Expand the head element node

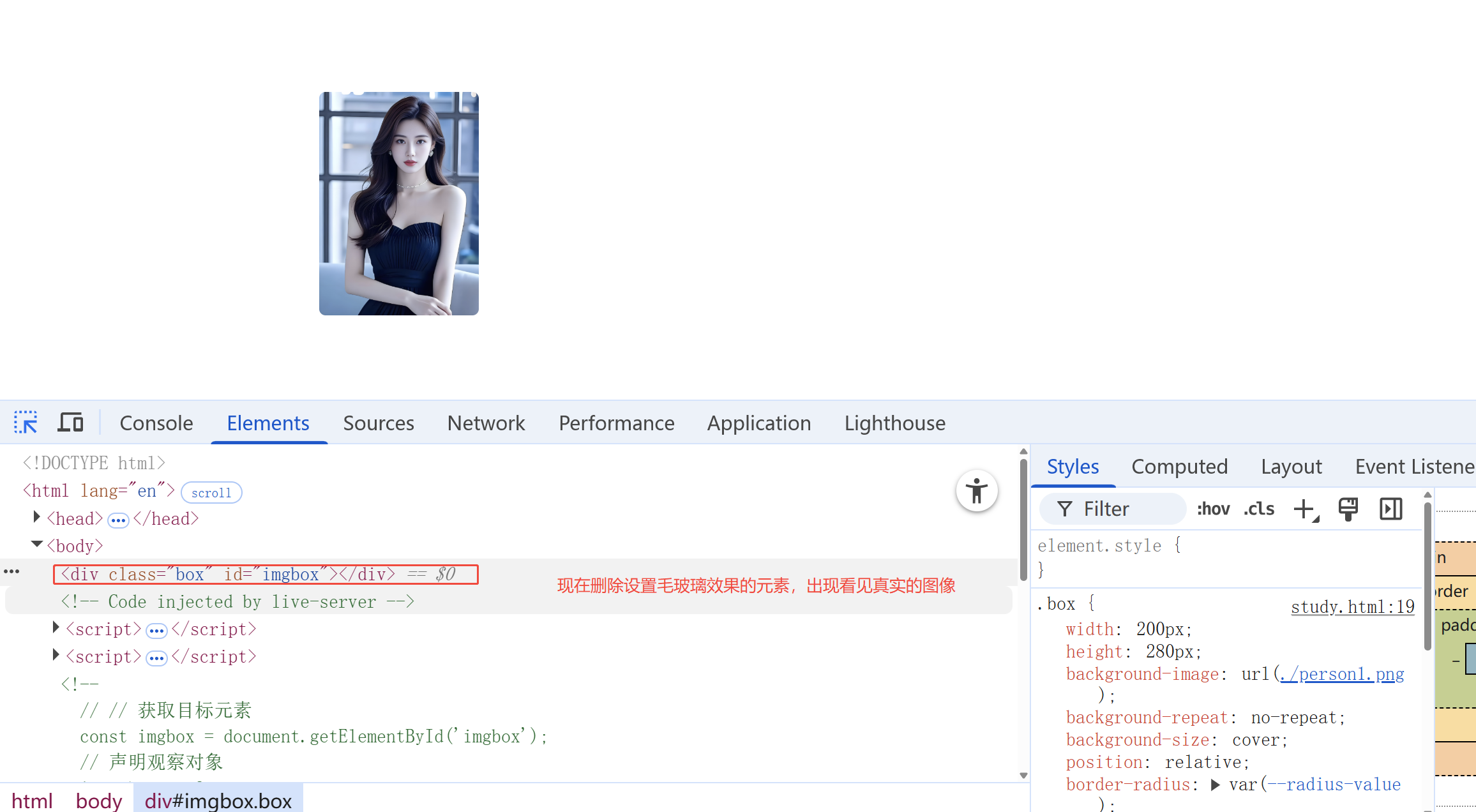pos(36,517)
